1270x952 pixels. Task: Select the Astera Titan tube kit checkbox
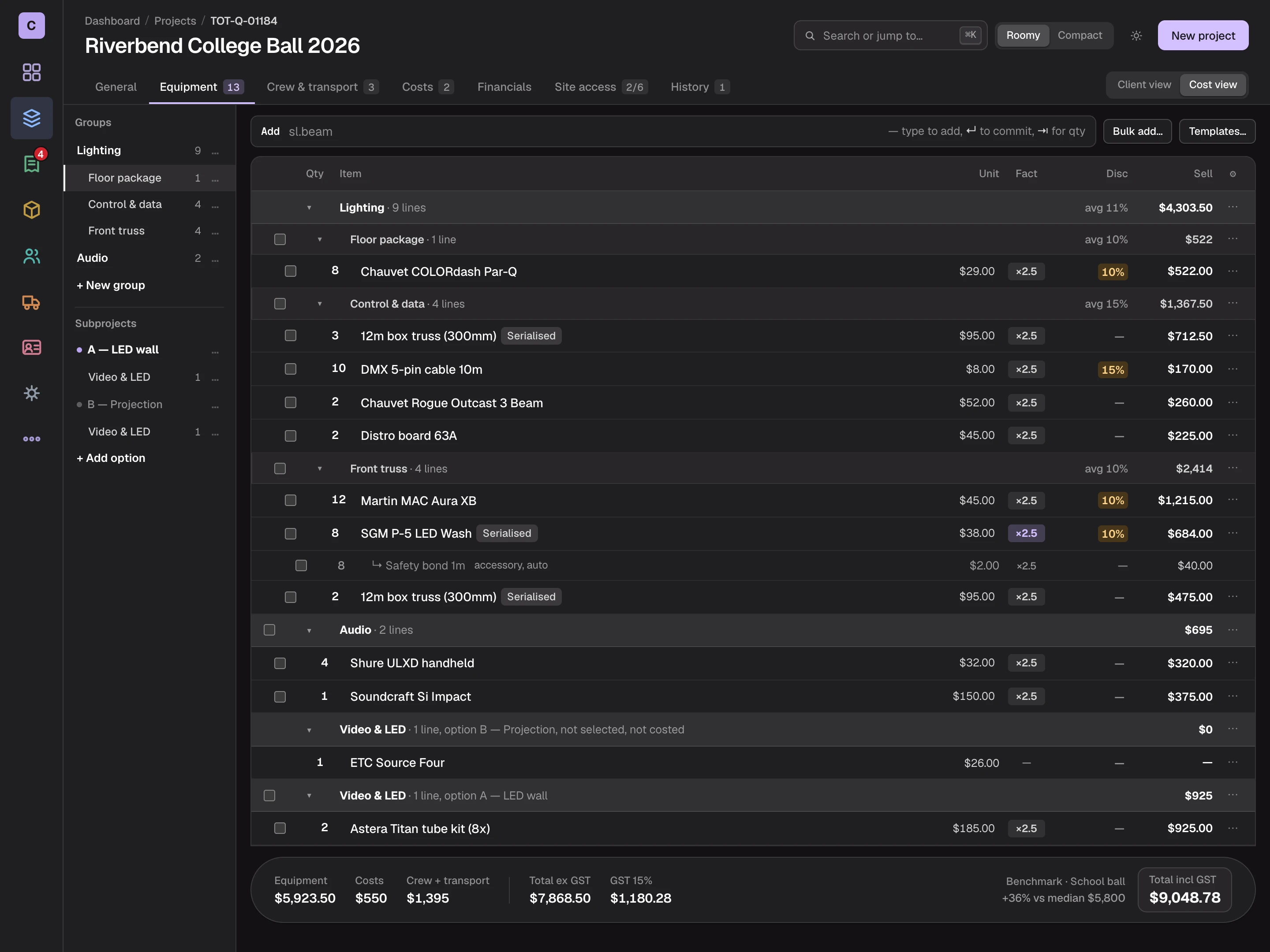(x=280, y=828)
